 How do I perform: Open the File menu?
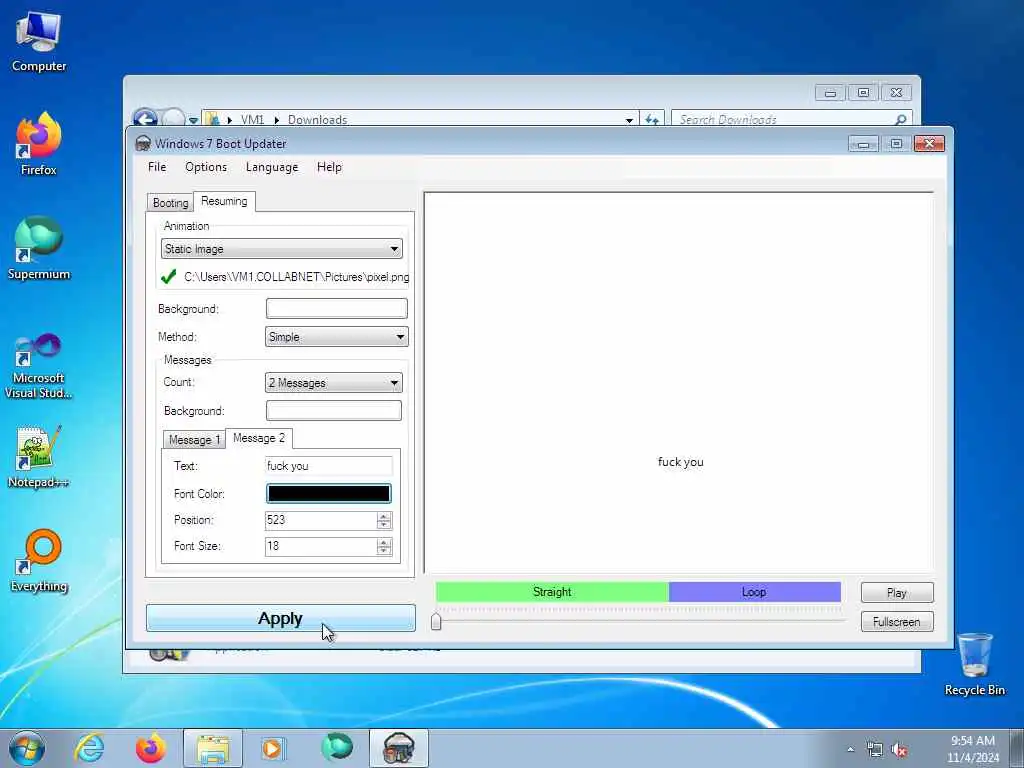(x=157, y=167)
